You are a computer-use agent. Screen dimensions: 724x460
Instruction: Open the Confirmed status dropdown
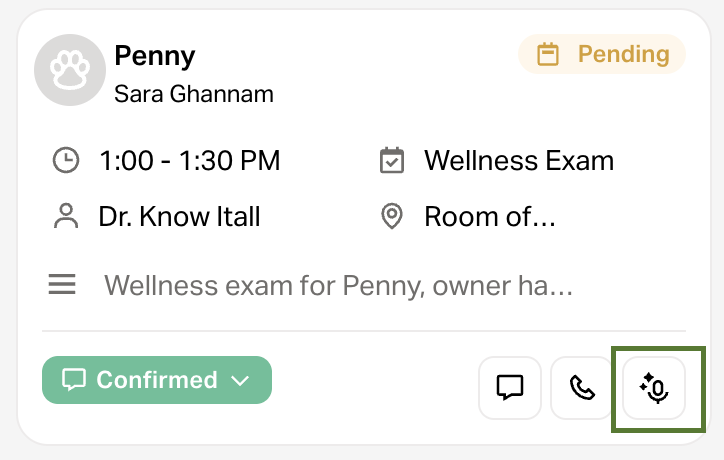click(x=157, y=380)
